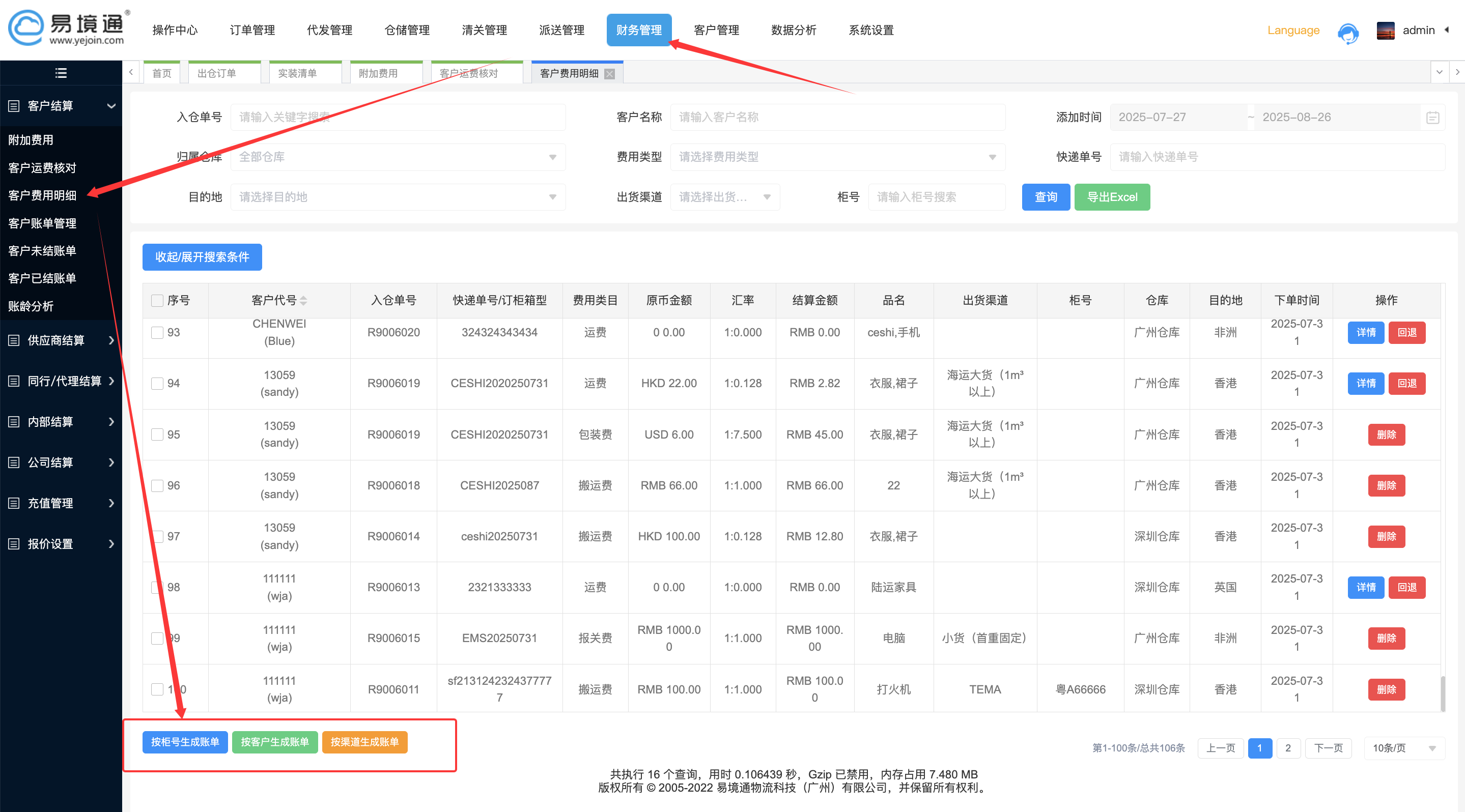Open the customer service headset icon
Image resolution: width=1465 pixels, height=812 pixels.
[x=1348, y=33]
